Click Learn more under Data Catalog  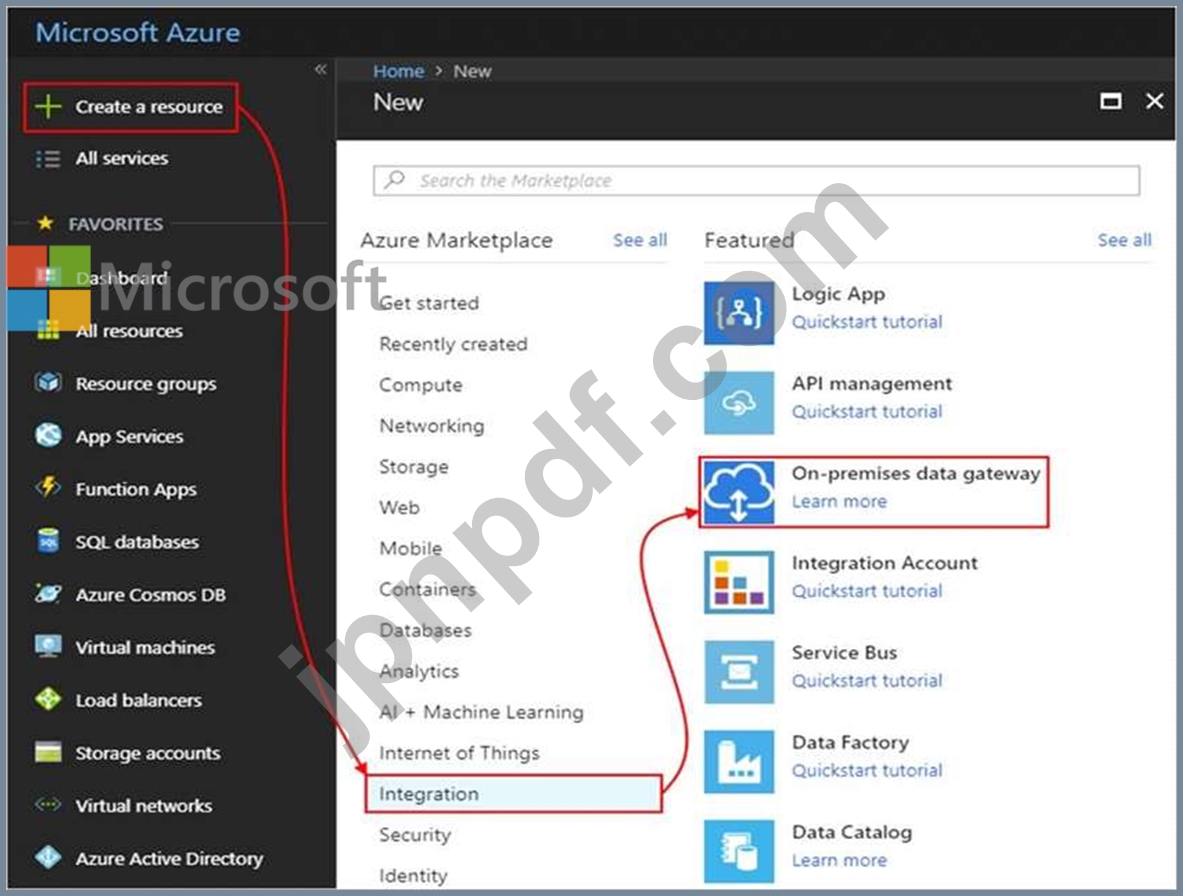839,861
